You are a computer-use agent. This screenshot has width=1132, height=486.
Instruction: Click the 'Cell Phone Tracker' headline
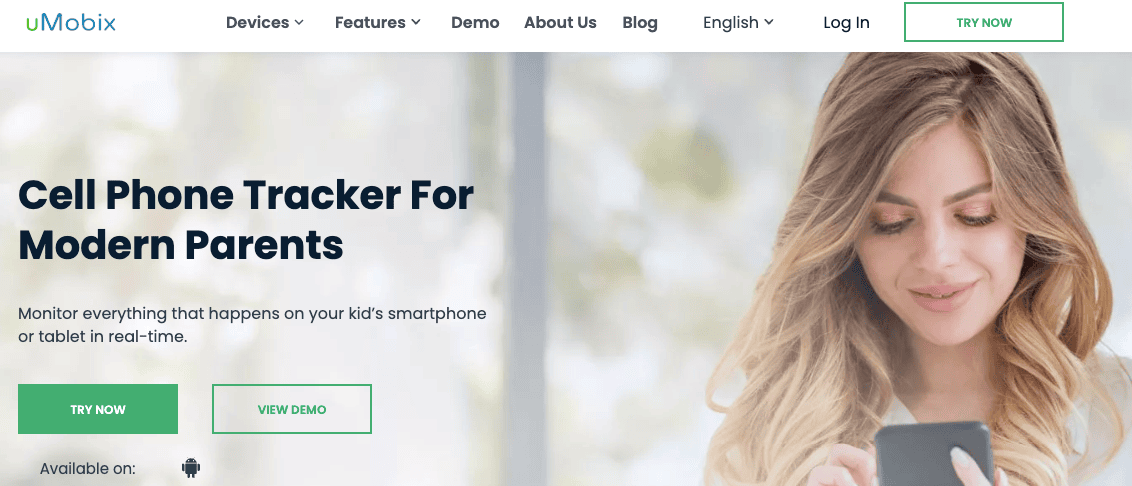(245, 220)
